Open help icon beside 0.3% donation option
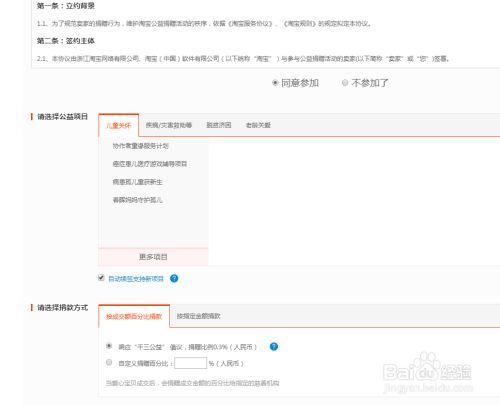Image resolution: width=500 pixels, height=405 pixels. [274, 347]
